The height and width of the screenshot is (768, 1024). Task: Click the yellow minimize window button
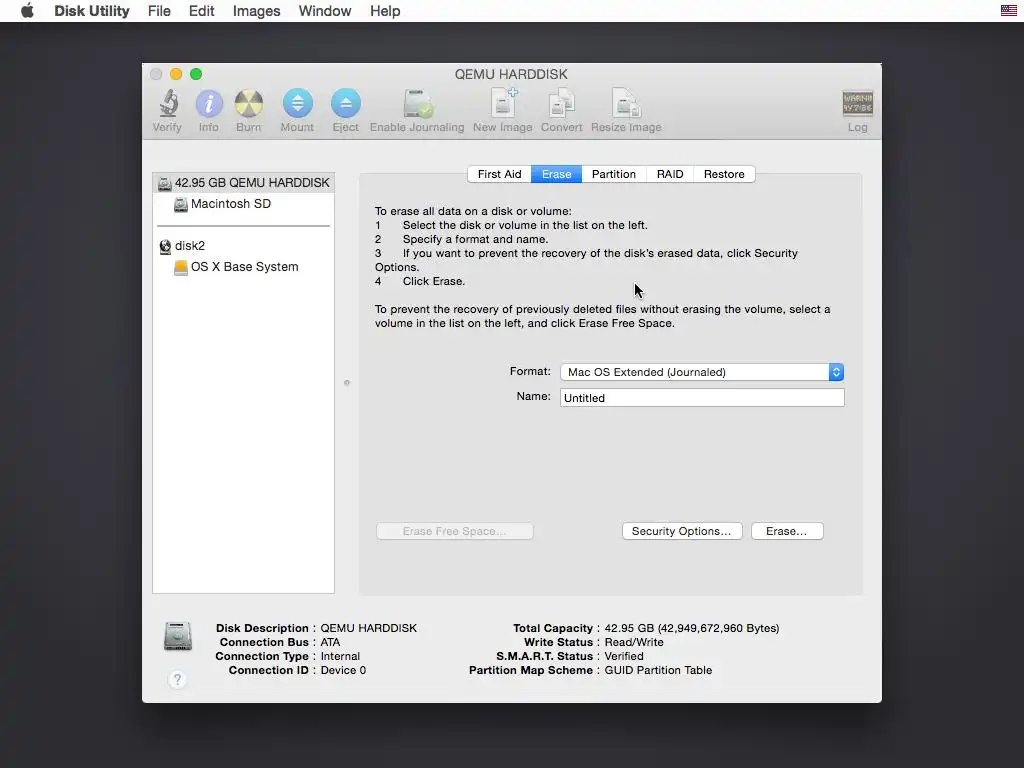[176, 74]
